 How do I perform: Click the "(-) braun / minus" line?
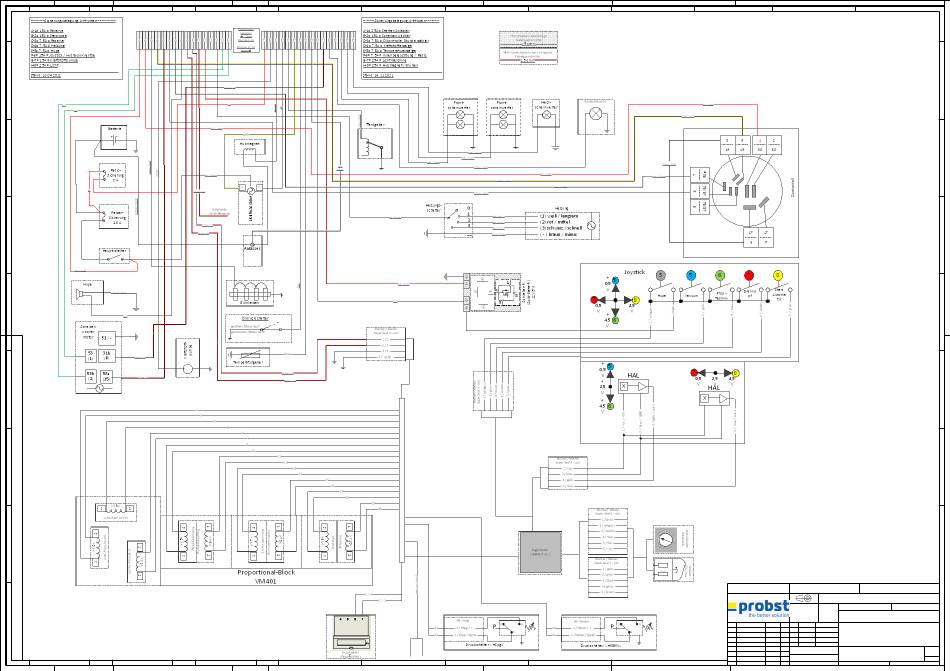coord(559,234)
